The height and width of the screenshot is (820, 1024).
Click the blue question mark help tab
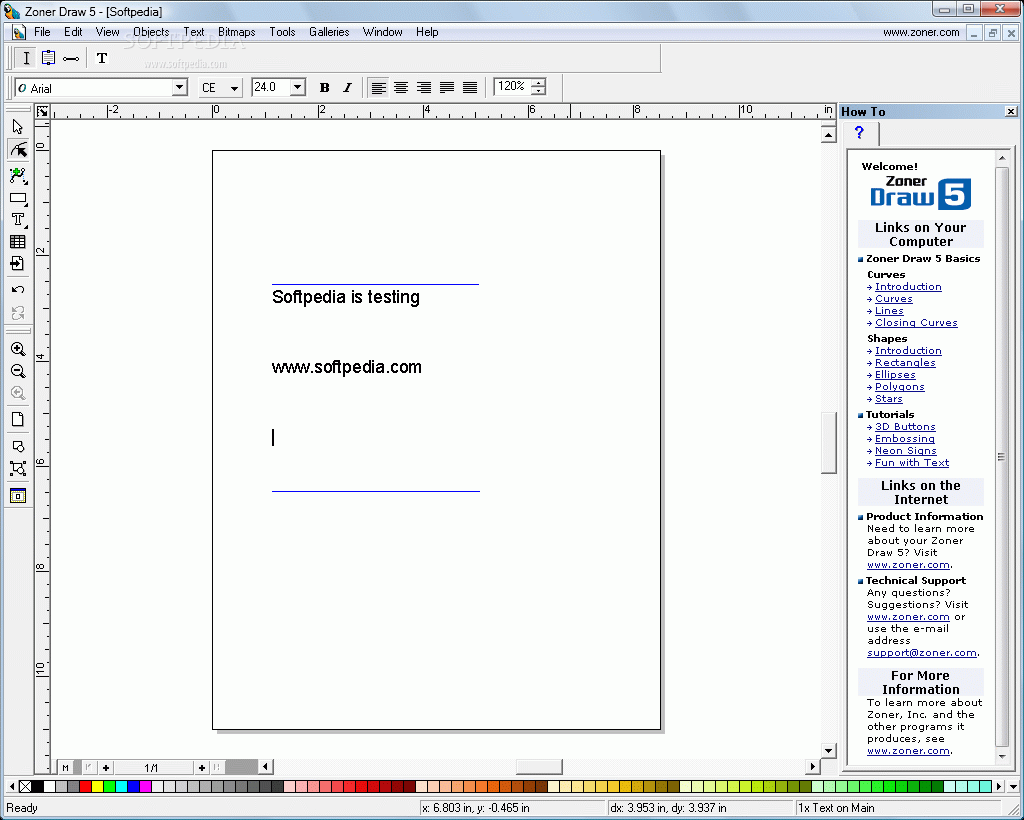tap(859, 133)
